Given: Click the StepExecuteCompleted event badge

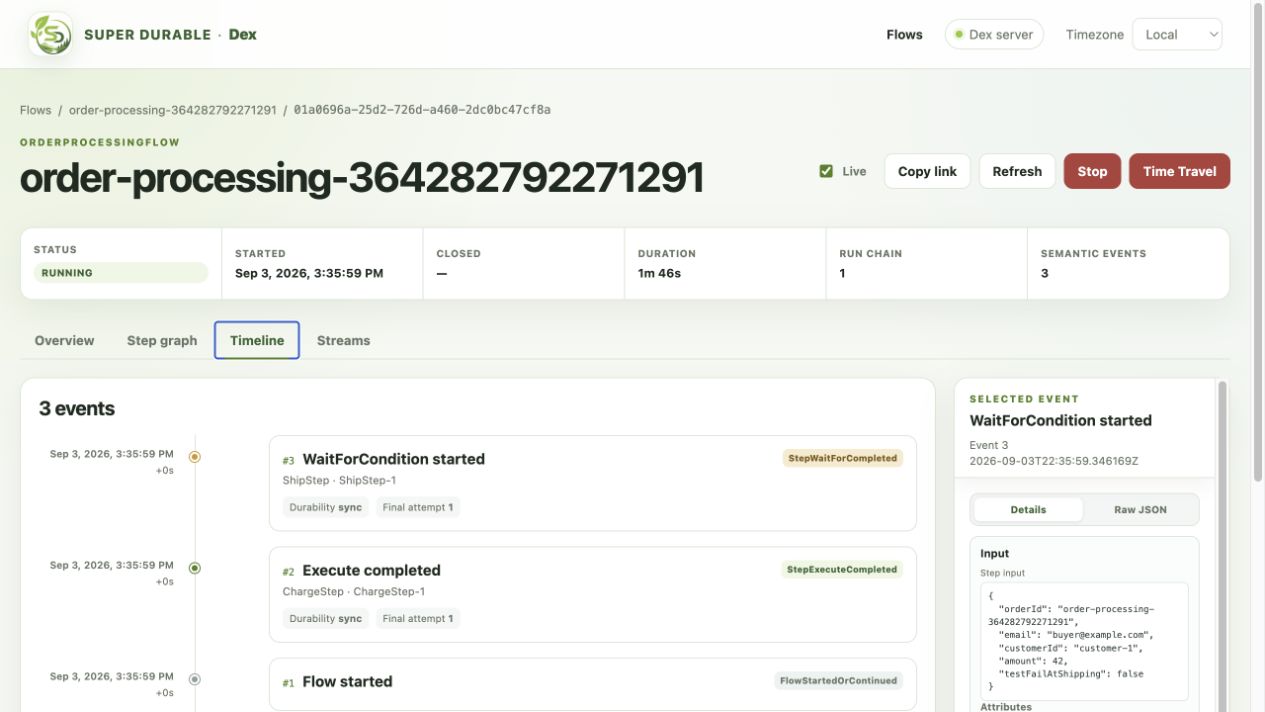Looking at the screenshot, I should (x=842, y=569).
